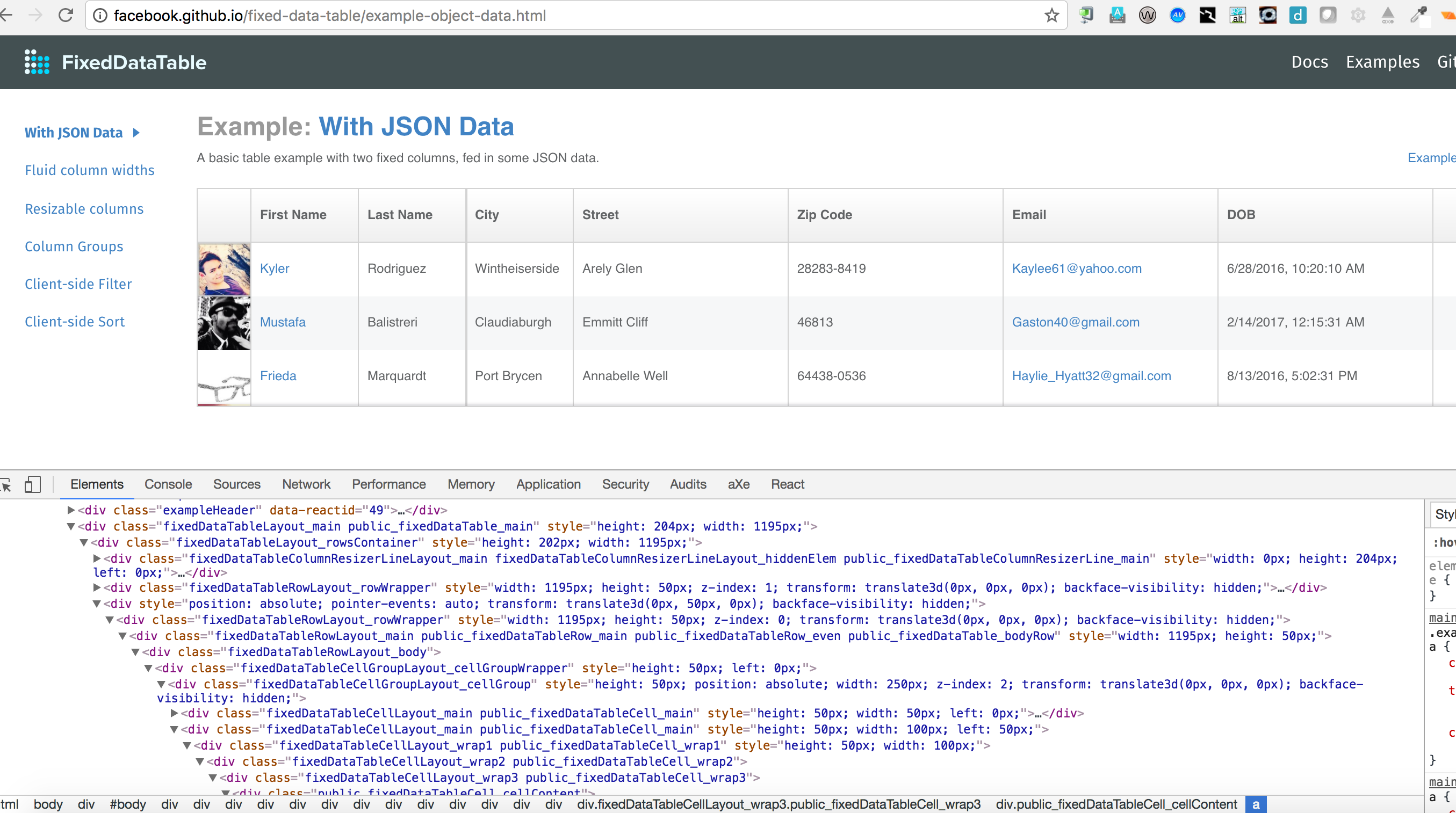Click the Security tab in DevTools

point(626,484)
